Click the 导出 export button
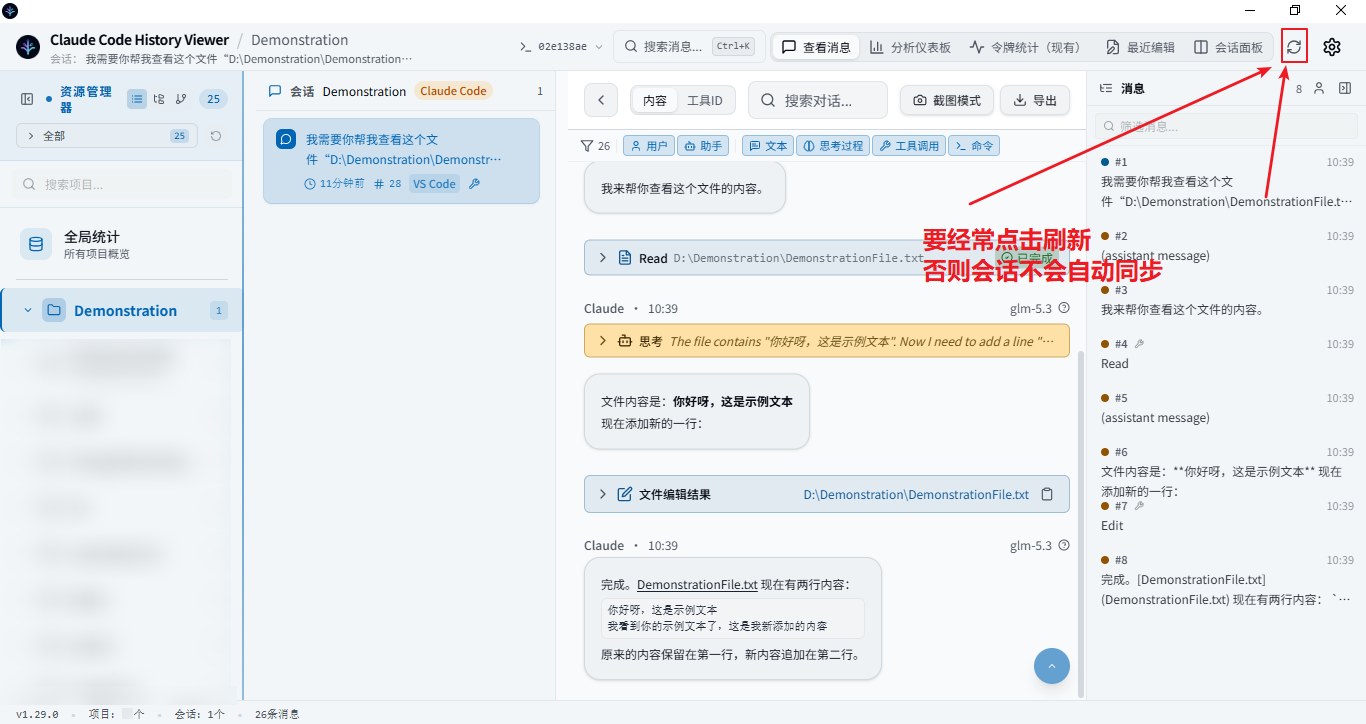Viewport: 1366px width, 724px height. point(1035,100)
